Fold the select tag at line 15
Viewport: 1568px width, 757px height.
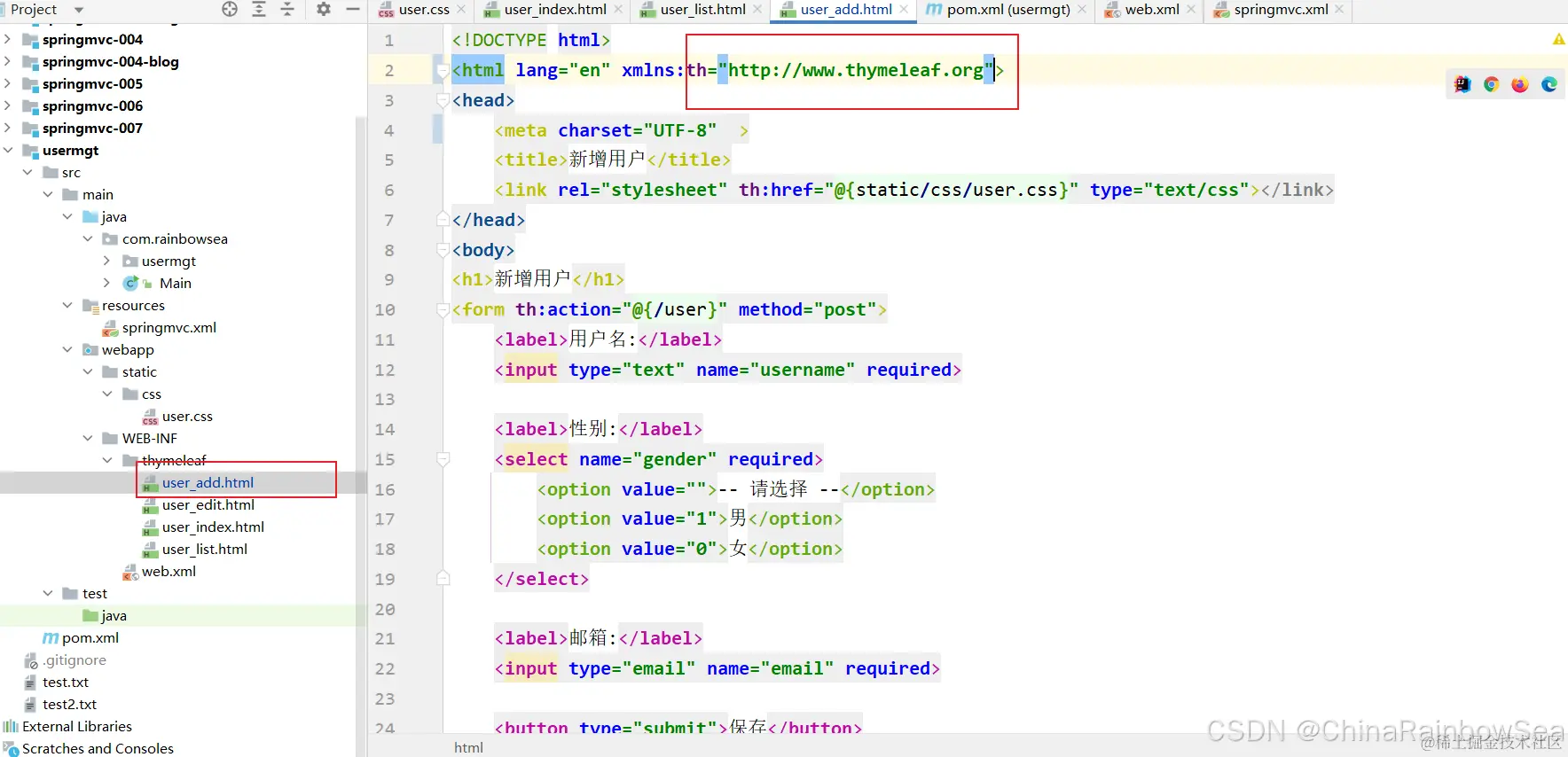[443, 459]
